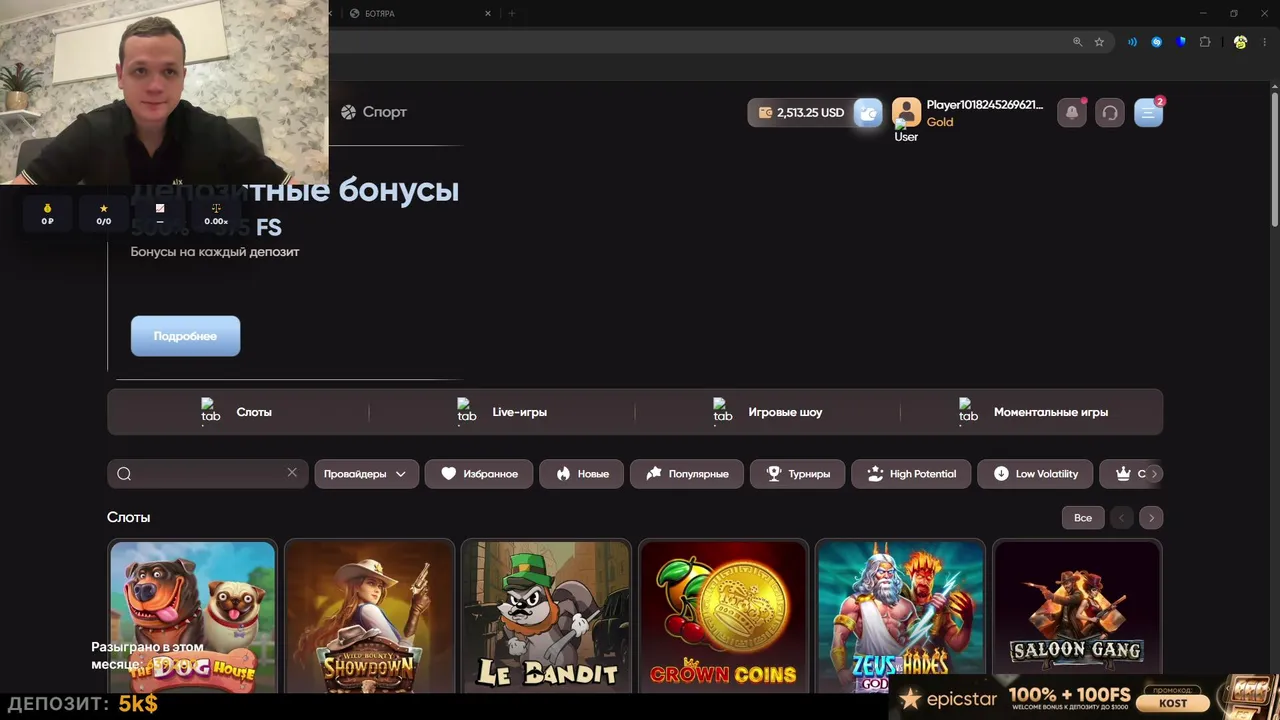Click the Gold status label
The image size is (1280, 720).
940,122
